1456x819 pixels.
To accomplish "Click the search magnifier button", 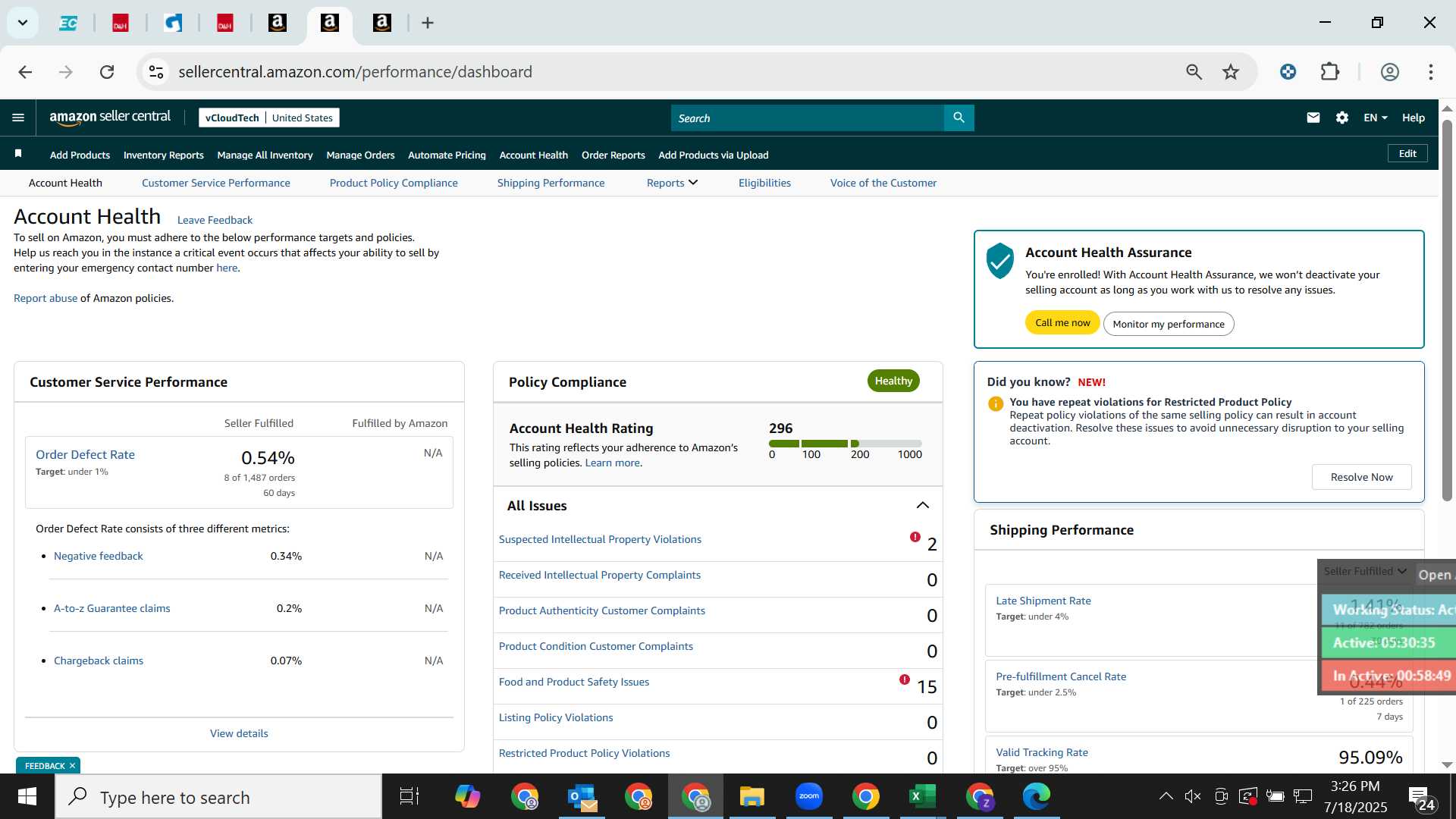I will pos(959,118).
